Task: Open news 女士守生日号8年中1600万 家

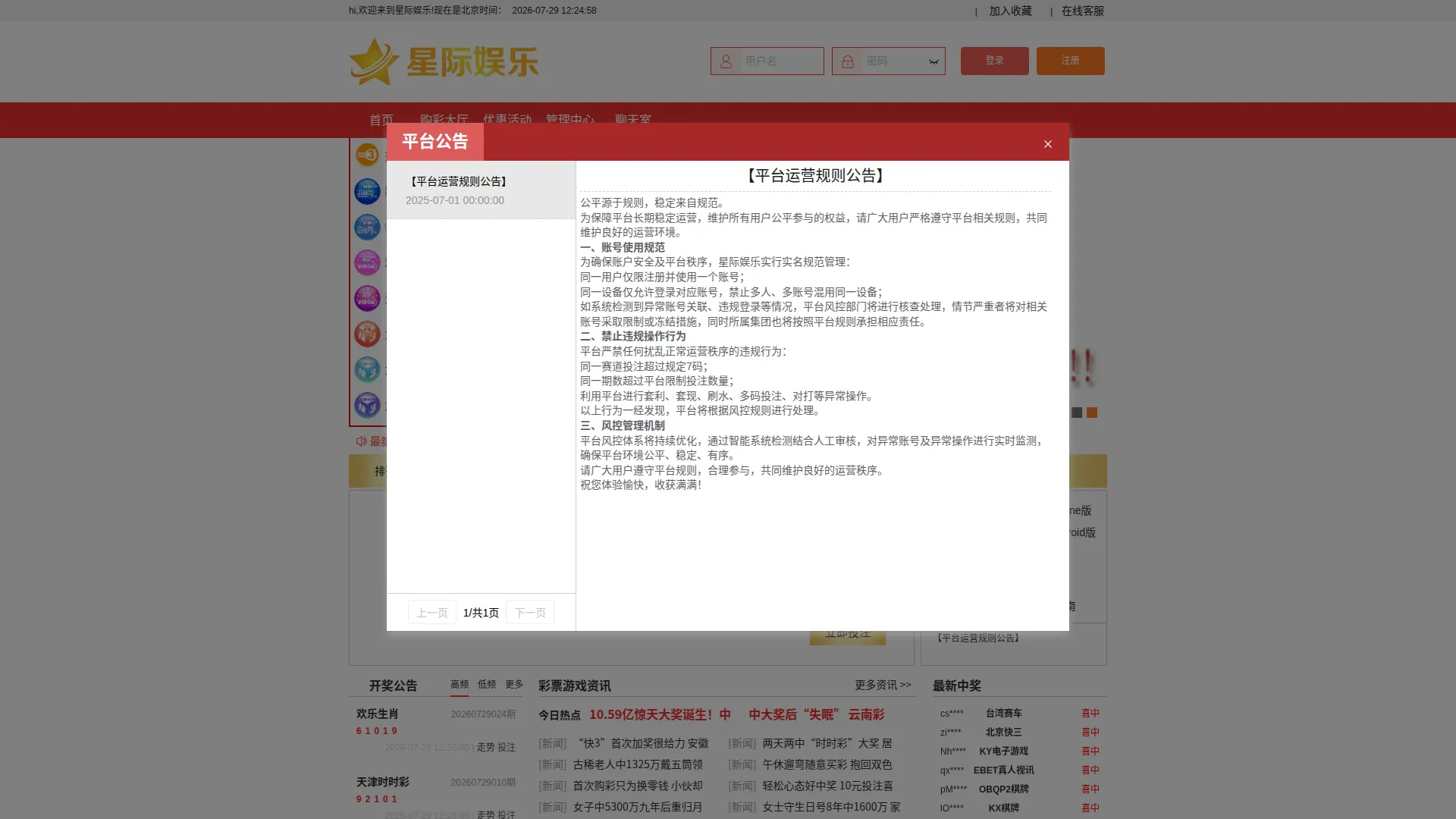Action: (831, 807)
